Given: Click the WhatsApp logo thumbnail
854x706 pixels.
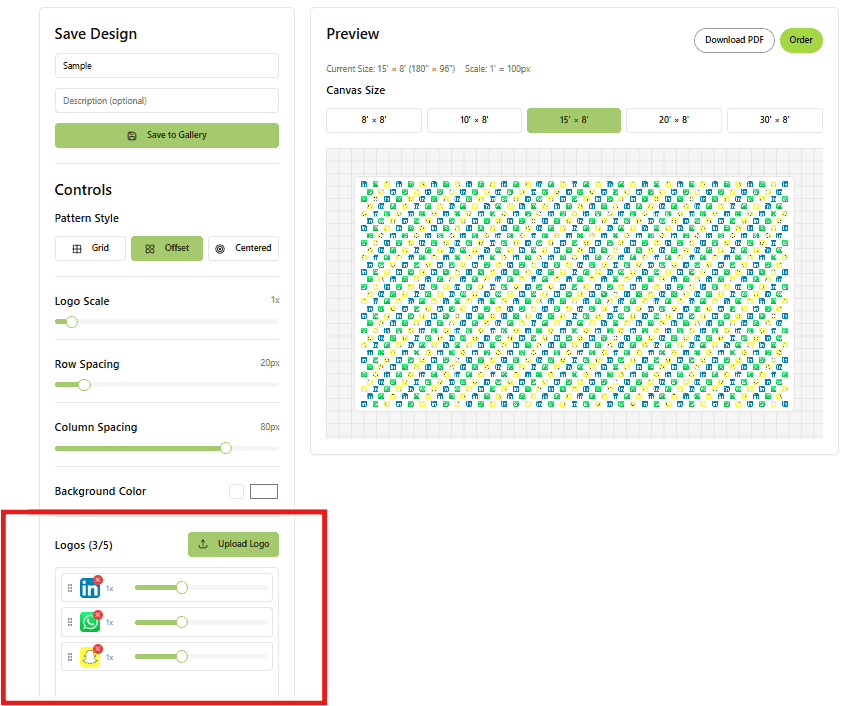Looking at the screenshot, I should [x=90, y=622].
